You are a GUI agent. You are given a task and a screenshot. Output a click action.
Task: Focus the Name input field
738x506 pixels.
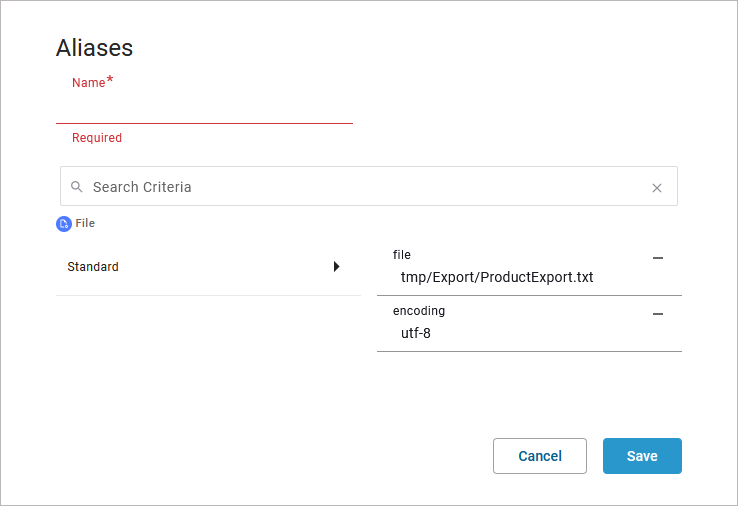click(204, 108)
